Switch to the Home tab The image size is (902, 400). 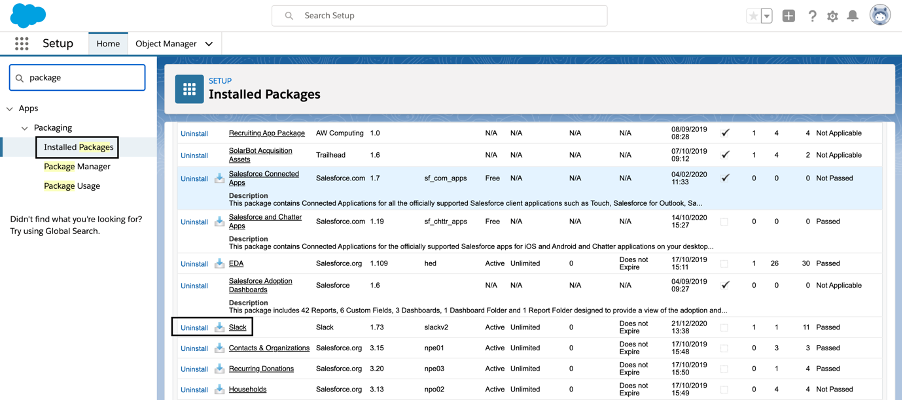coord(108,44)
